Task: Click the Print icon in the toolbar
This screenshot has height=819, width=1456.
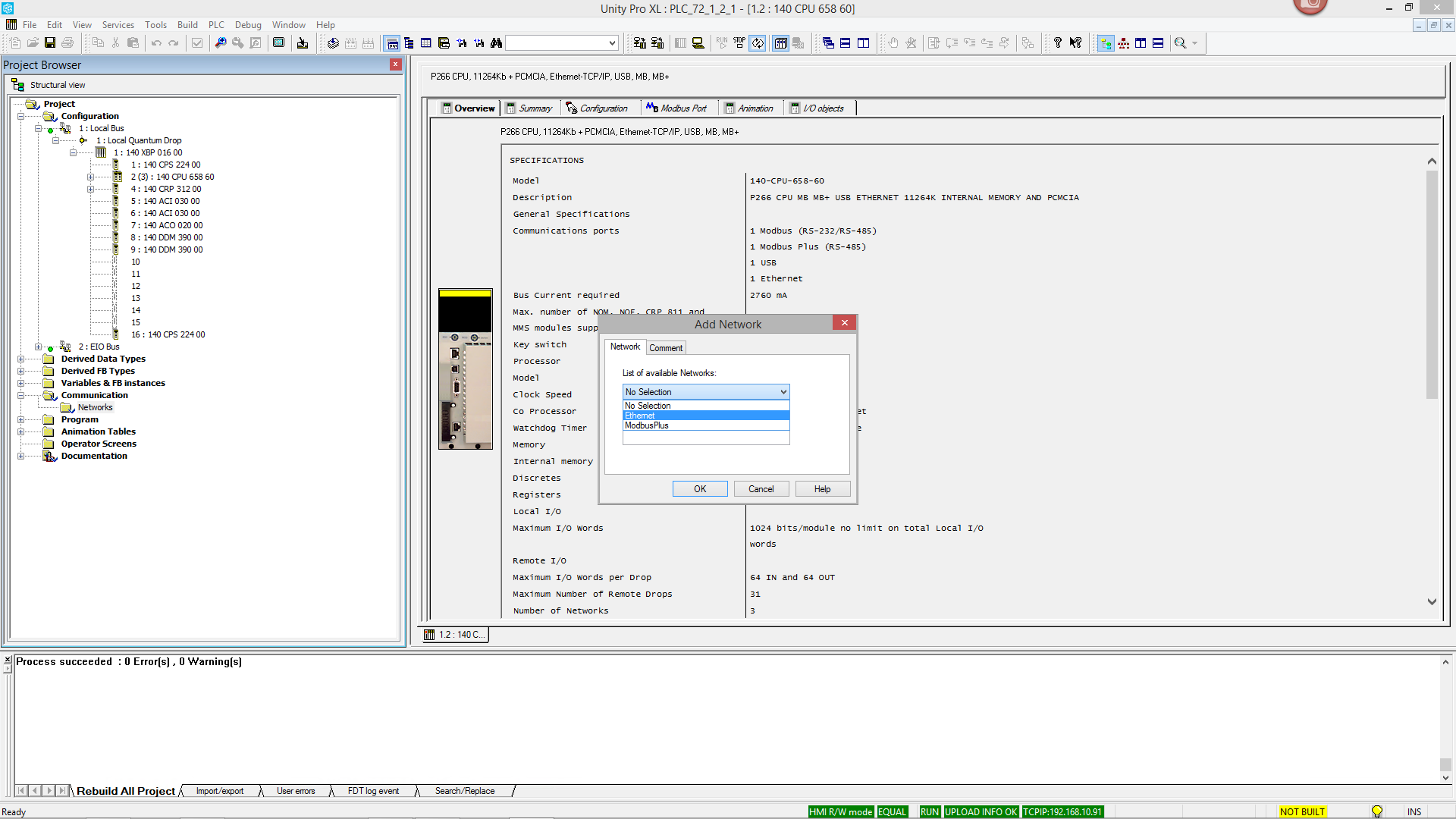Action: (x=67, y=42)
